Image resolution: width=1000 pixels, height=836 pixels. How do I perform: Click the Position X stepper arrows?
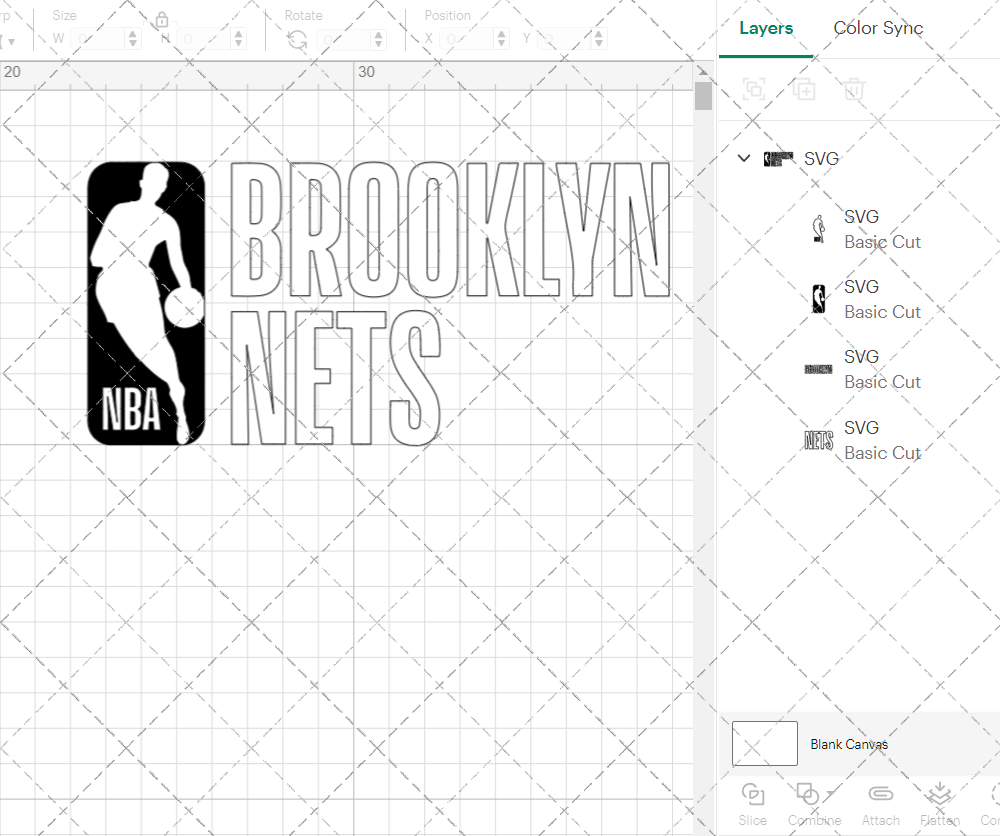tap(502, 39)
